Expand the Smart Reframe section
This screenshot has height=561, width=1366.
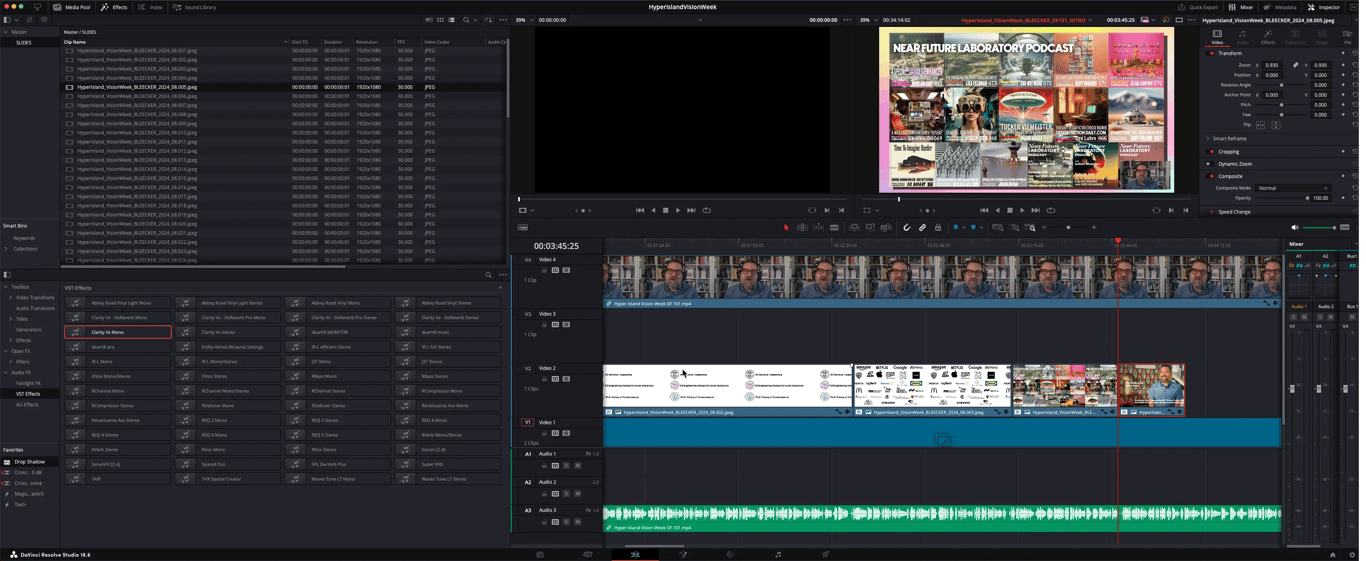pos(1208,139)
